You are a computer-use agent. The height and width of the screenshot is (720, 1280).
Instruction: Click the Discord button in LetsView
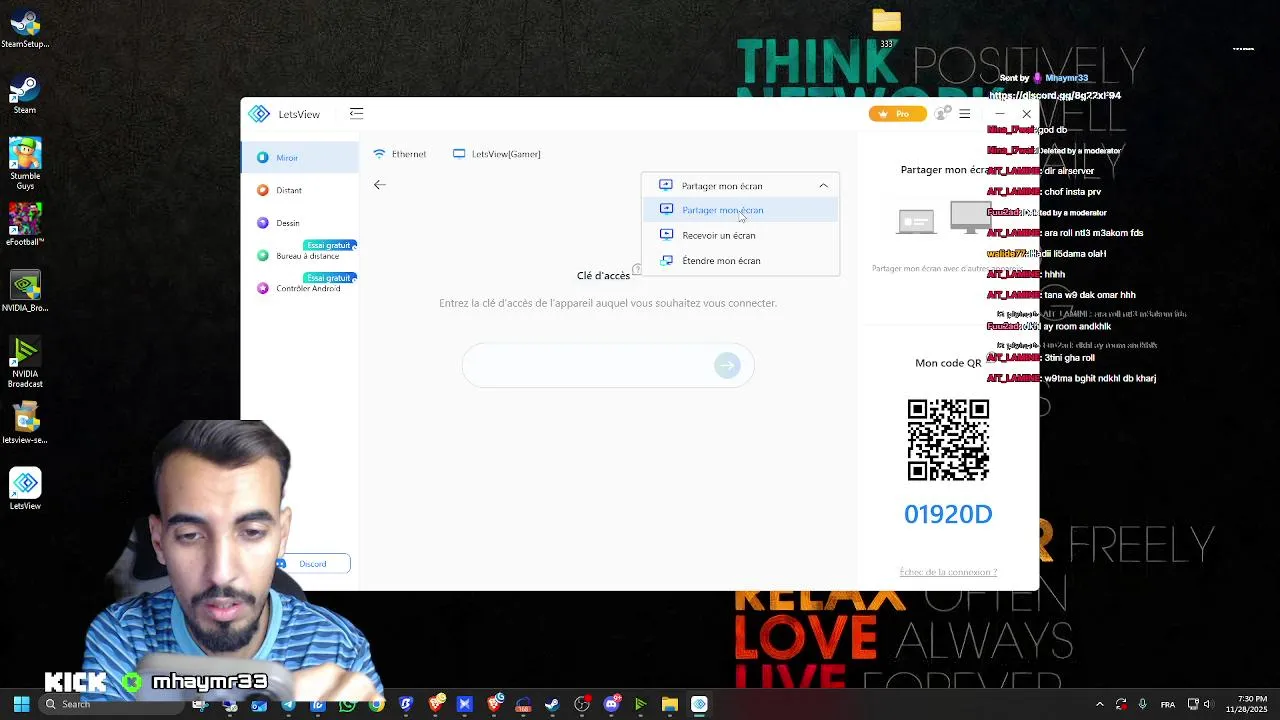(314, 564)
